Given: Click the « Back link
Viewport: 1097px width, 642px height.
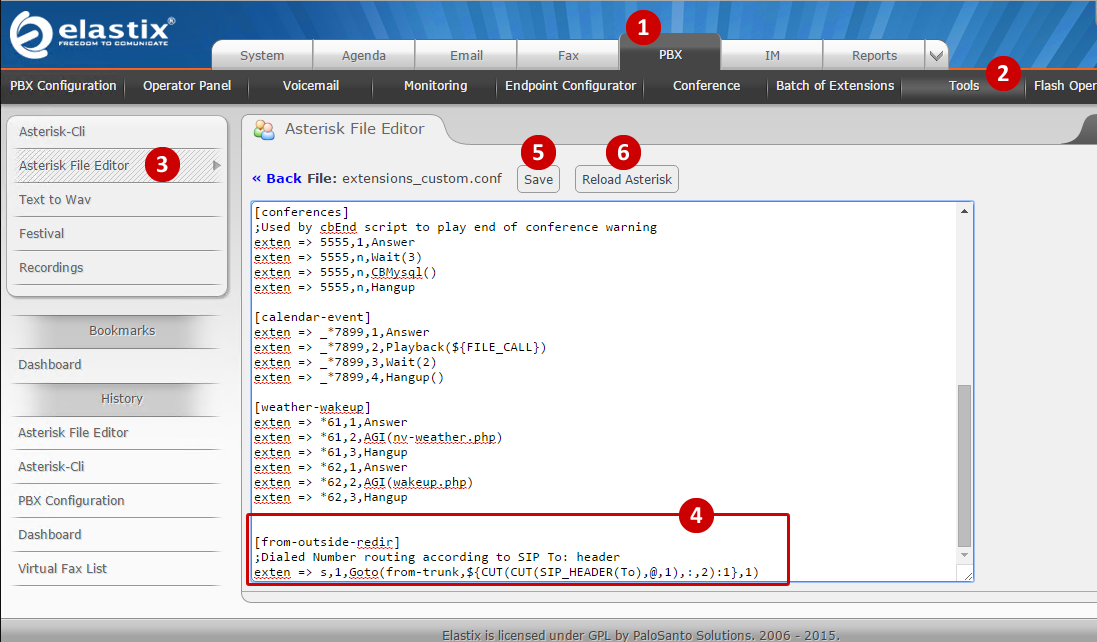Looking at the screenshot, I should [277, 178].
